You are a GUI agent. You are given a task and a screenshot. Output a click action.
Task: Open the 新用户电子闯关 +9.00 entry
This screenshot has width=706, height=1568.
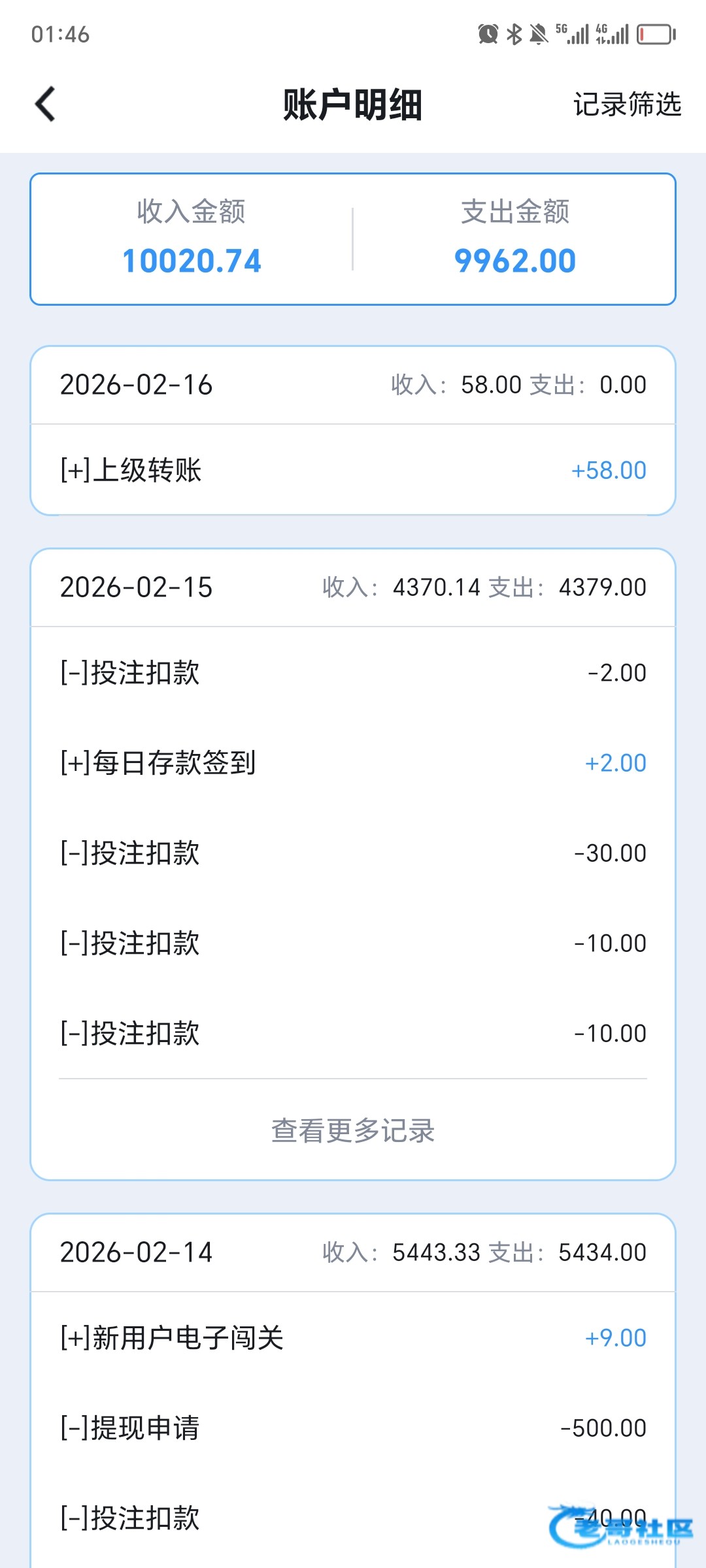pyautogui.click(x=353, y=1338)
